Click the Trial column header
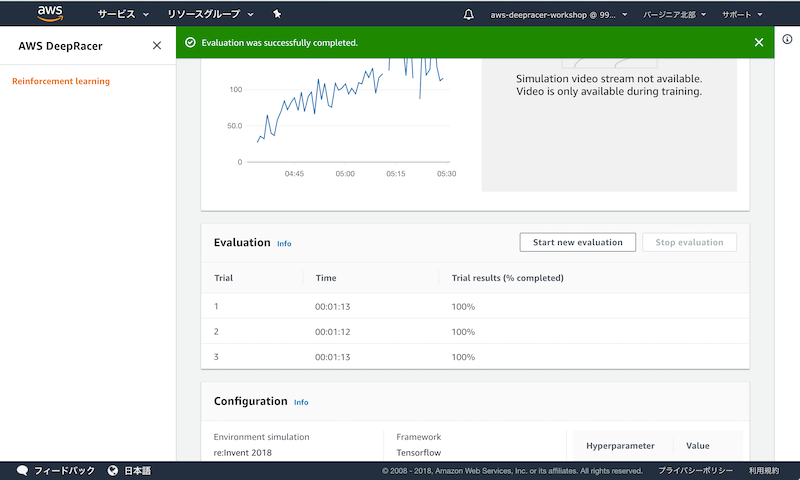 (x=223, y=278)
